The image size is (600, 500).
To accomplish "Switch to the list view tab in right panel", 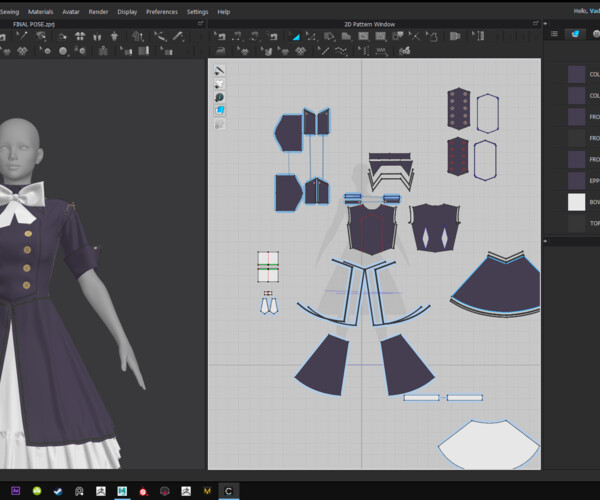I will (554, 34).
